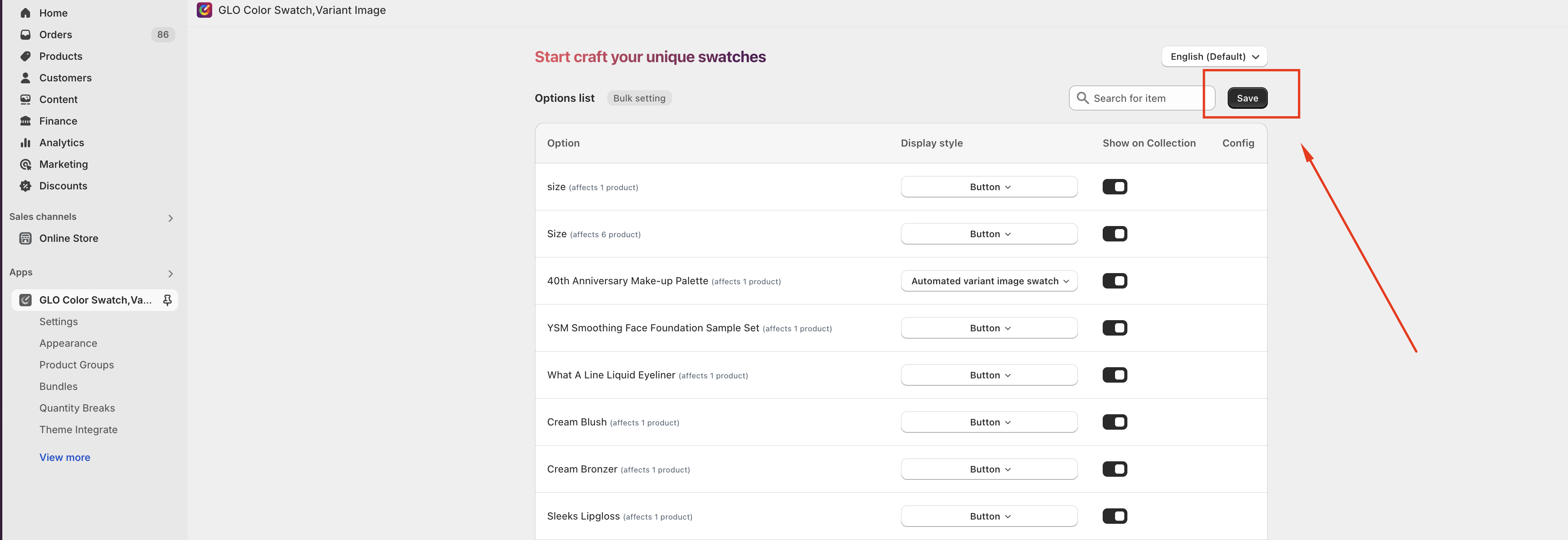Open the English (Default) language dropdown

(1214, 57)
